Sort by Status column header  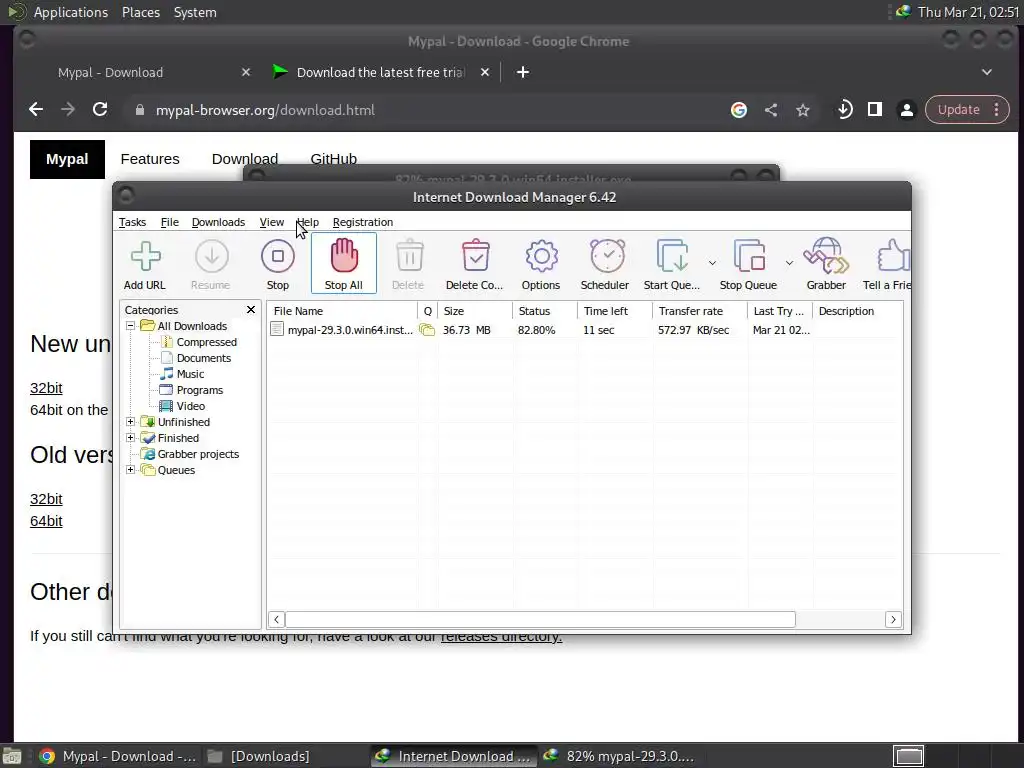click(x=545, y=311)
